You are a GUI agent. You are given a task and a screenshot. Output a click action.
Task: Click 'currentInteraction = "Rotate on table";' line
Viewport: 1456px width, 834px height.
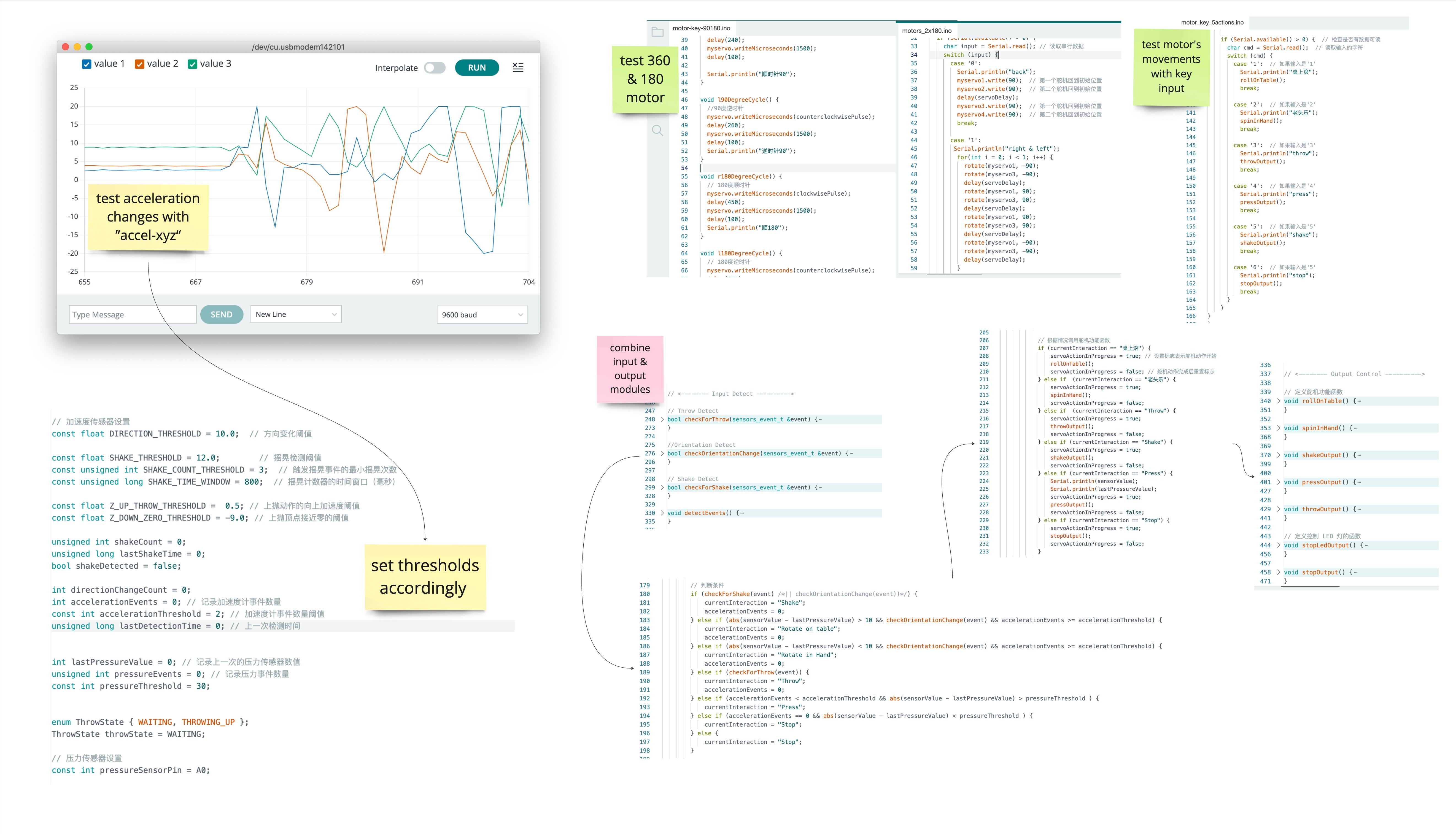[772, 628]
